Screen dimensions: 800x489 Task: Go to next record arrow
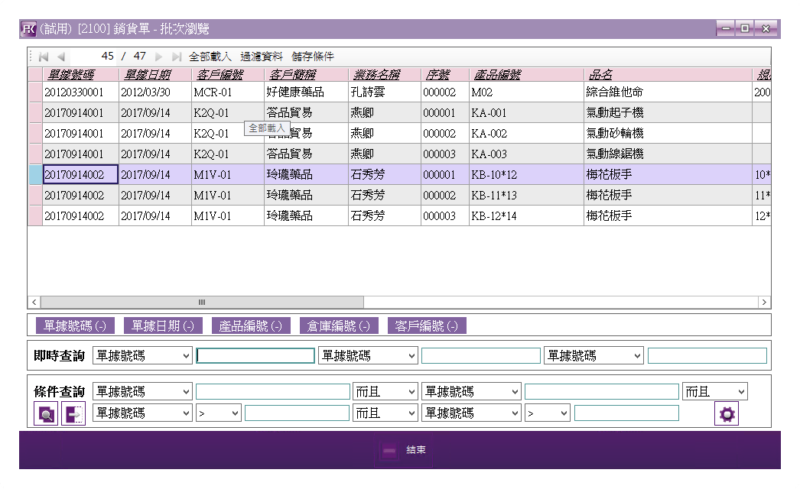(159, 57)
